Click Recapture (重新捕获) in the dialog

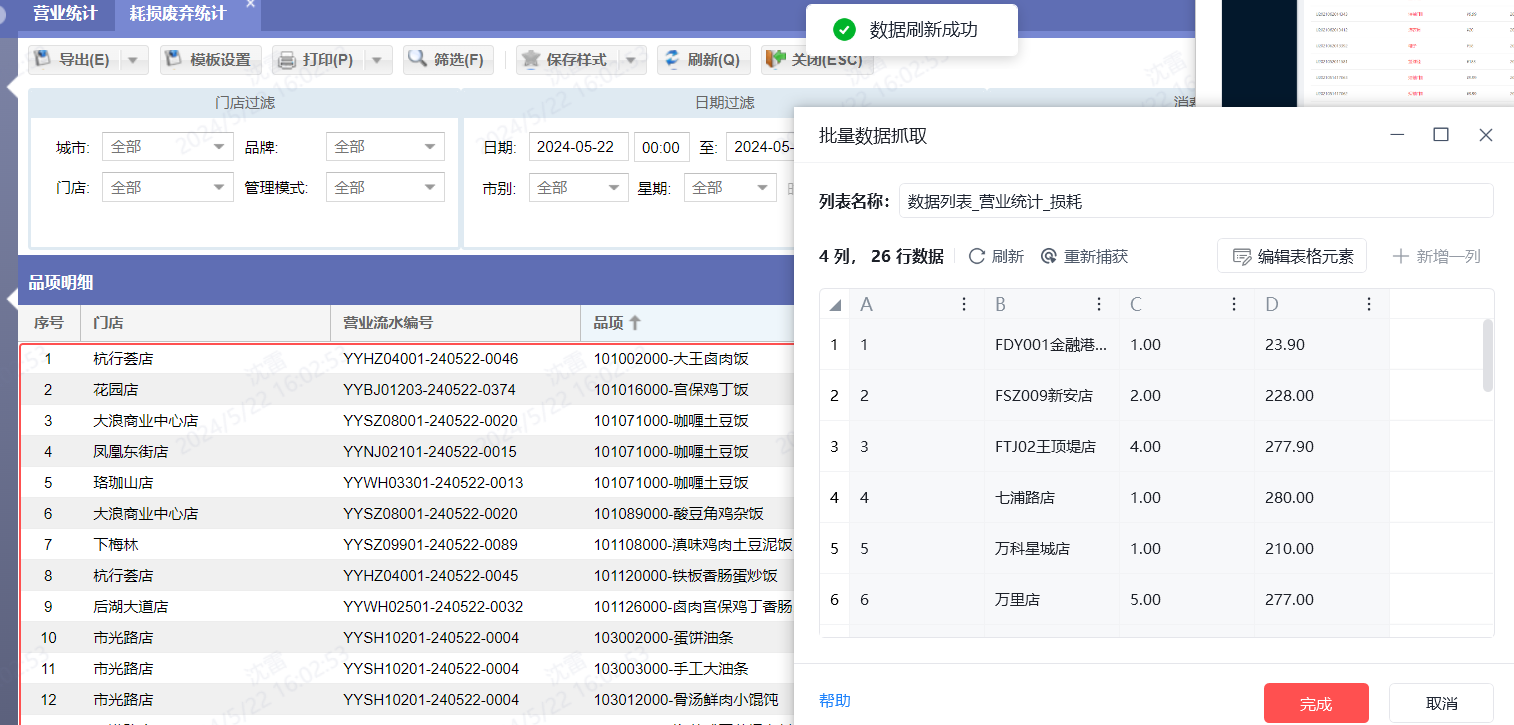pos(1084,256)
